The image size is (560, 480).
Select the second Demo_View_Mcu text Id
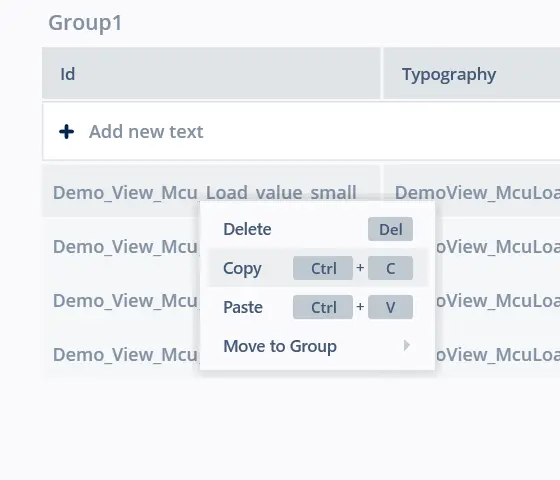(125, 247)
